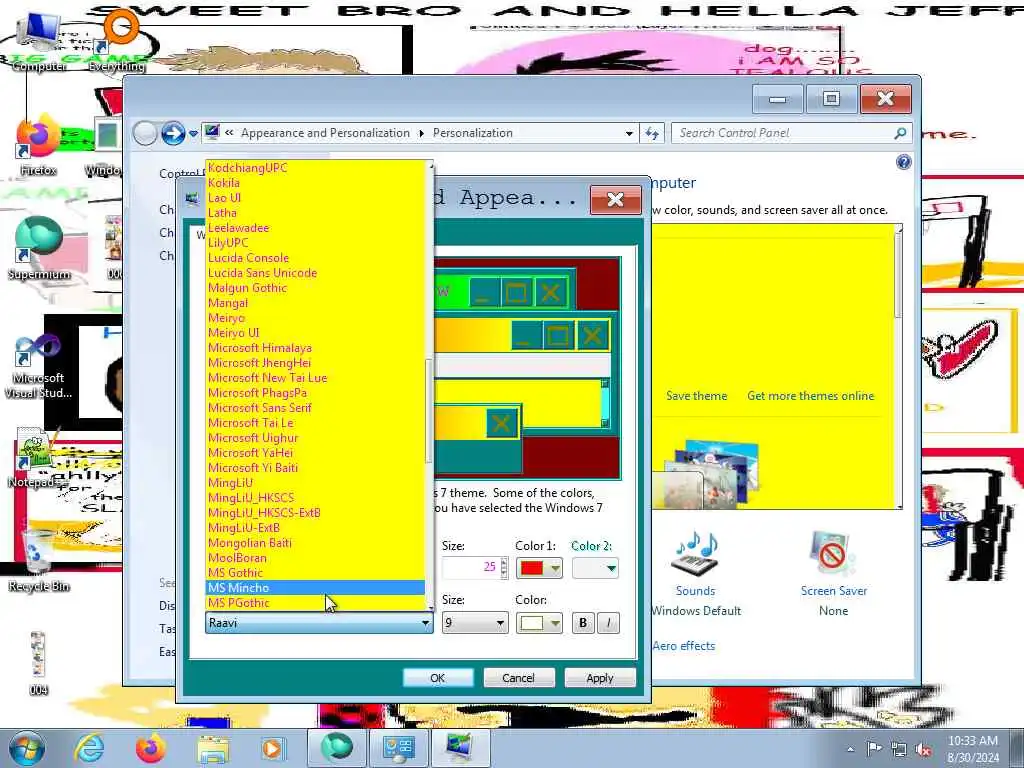Open Windows Media Player from the taskbar
1024x768 pixels.
(272, 748)
